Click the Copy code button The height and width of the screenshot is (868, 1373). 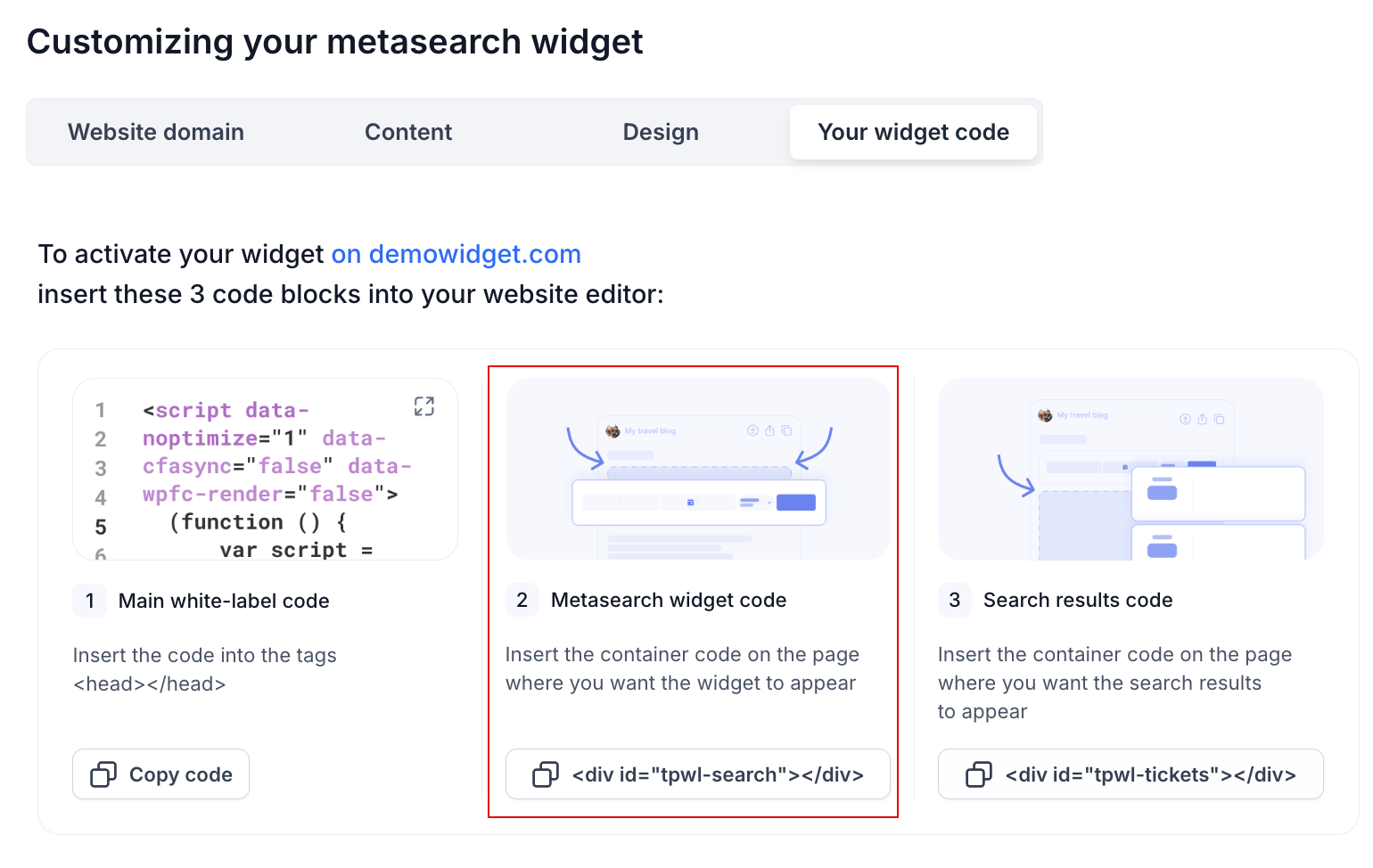pos(160,774)
